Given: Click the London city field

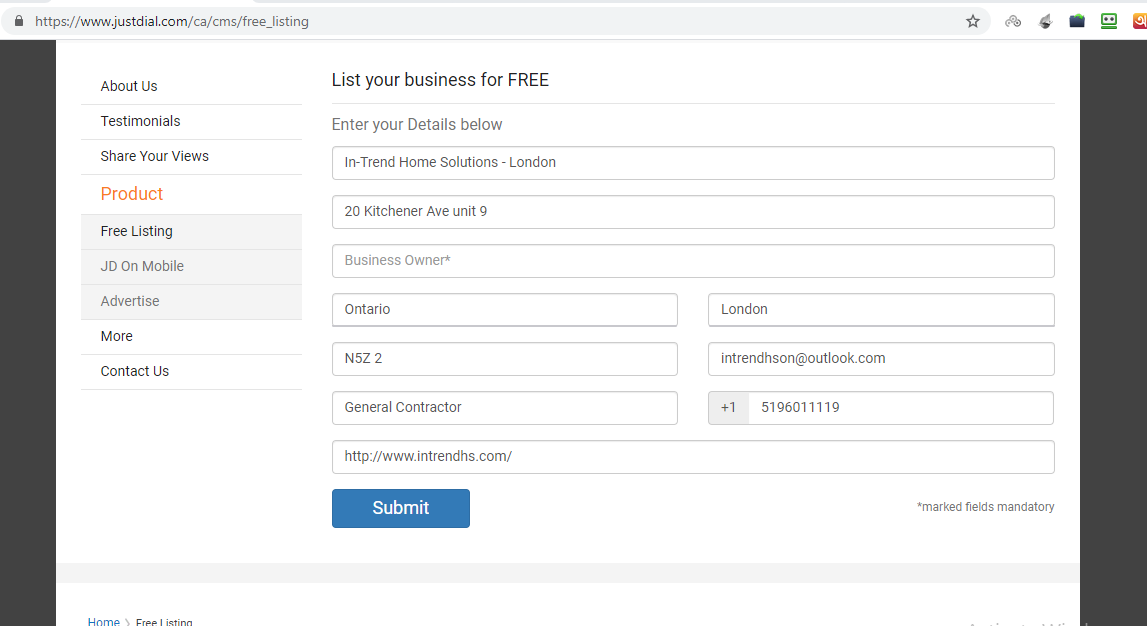Looking at the screenshot, I should [x=880, y=310].
